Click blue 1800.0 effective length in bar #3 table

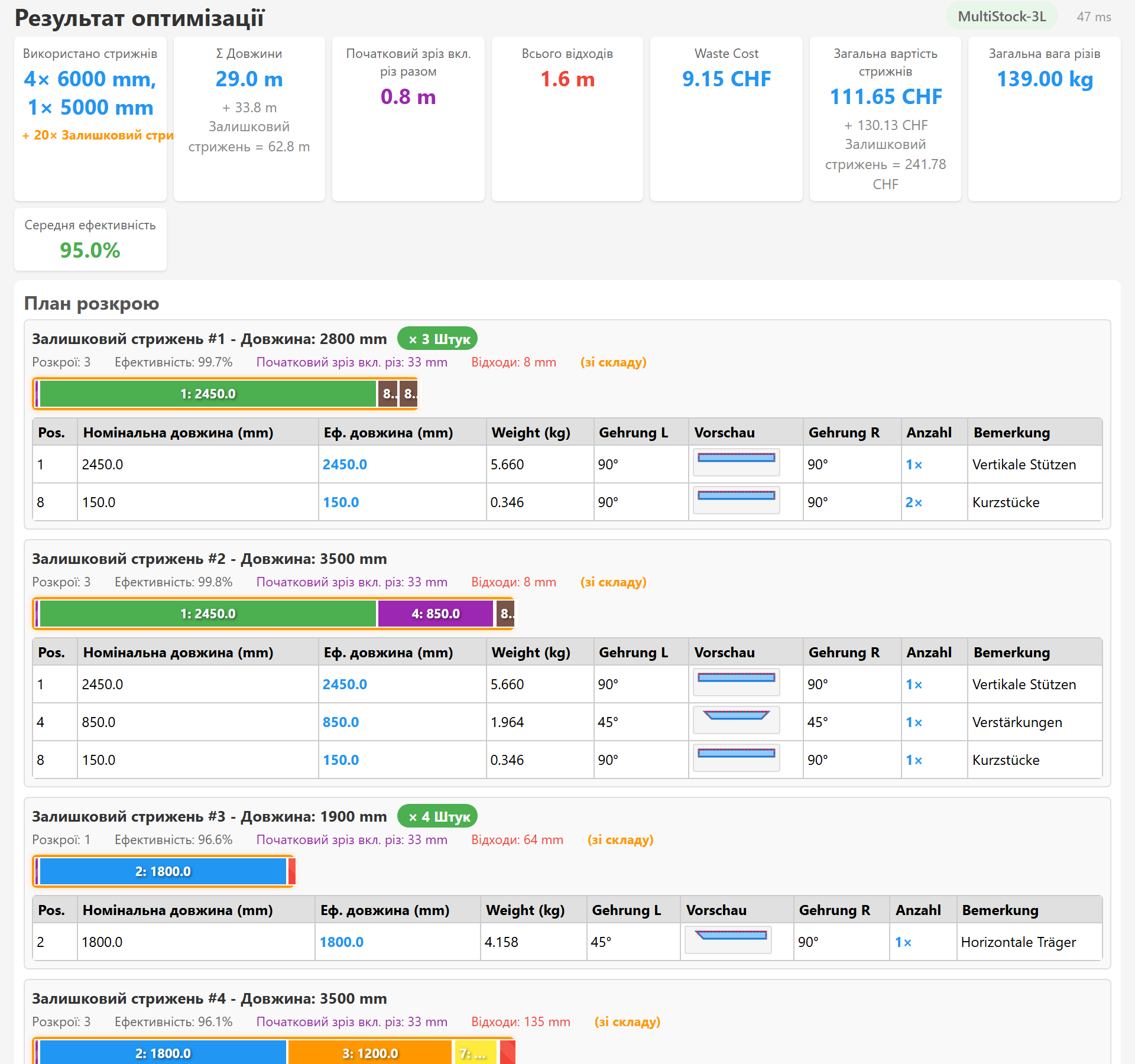click(x=342, y=942)
